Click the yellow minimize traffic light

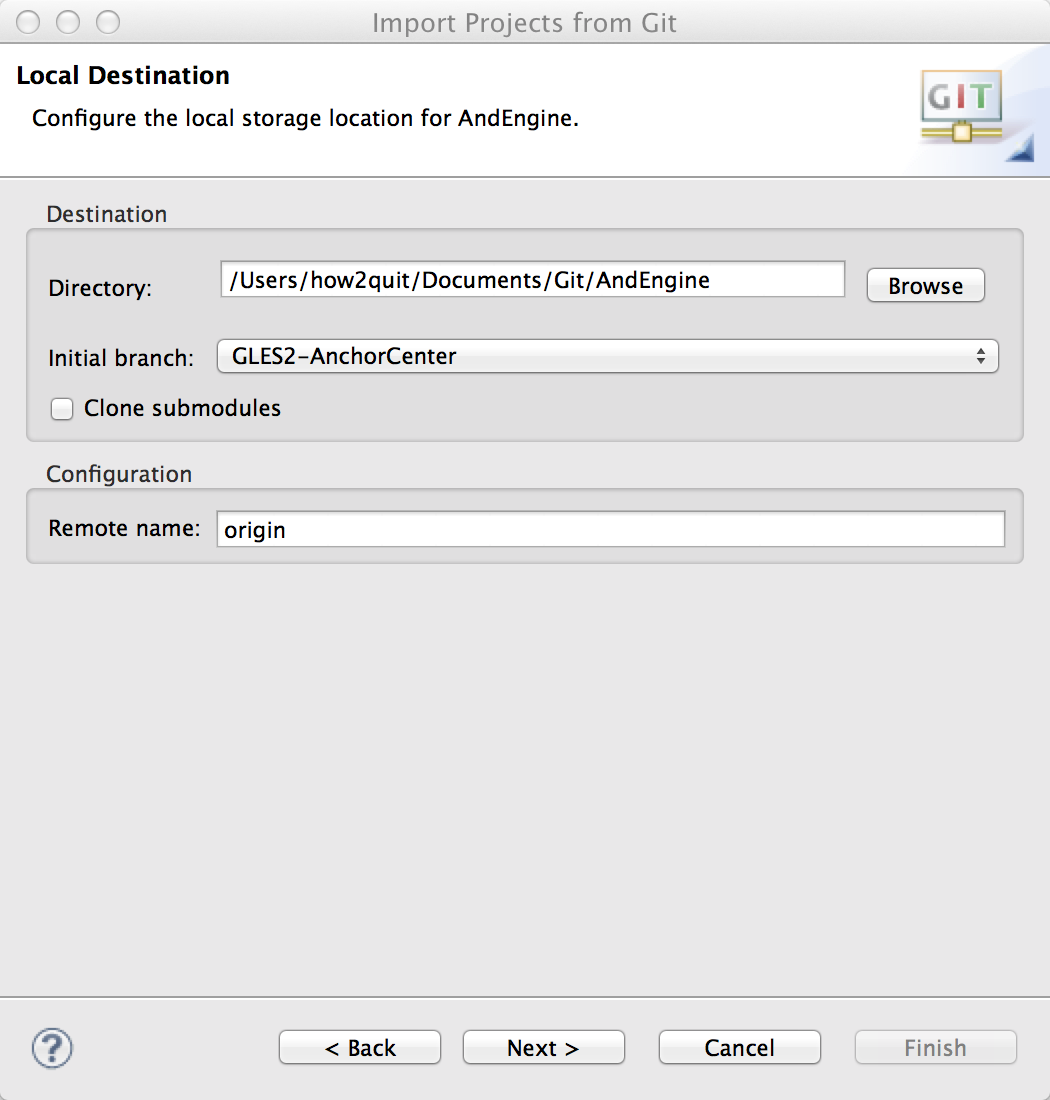click(x=67, y=22)
